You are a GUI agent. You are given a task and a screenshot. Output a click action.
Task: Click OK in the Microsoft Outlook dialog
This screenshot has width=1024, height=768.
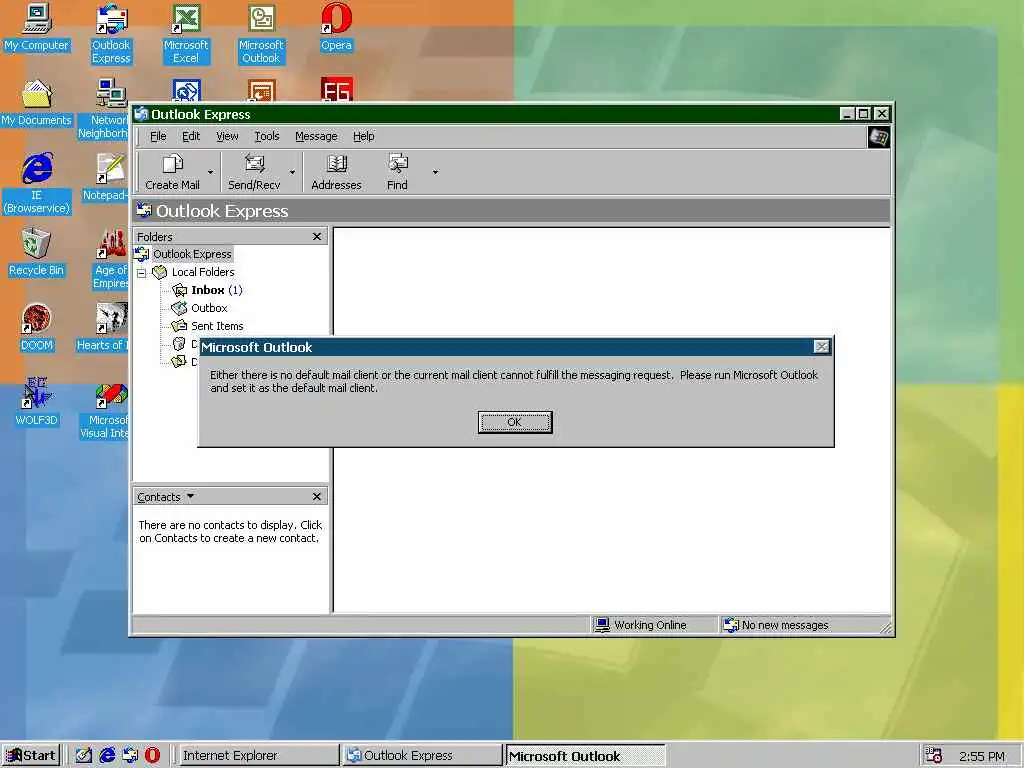pos(515,422)
